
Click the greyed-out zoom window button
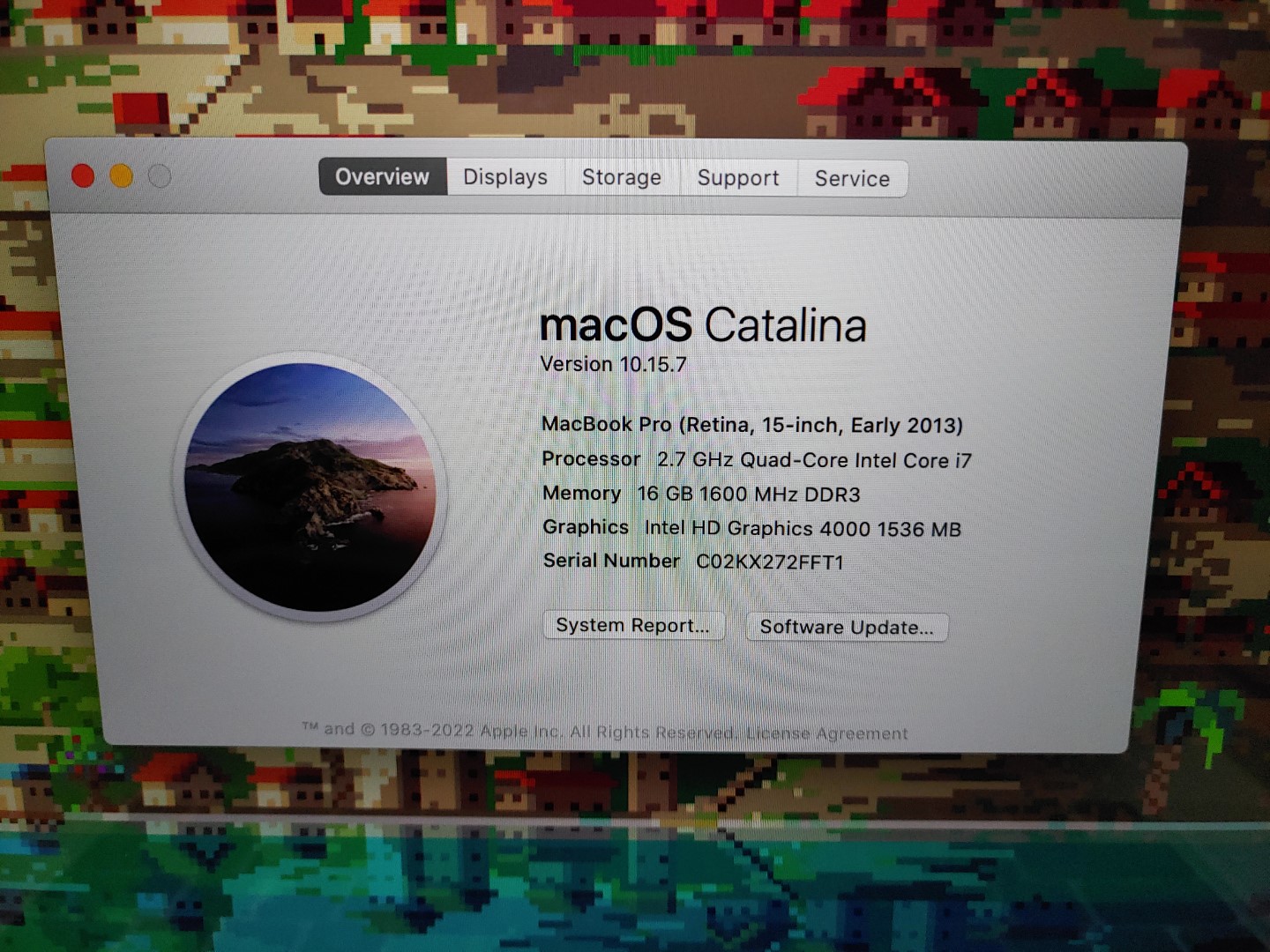coord(160,176)
